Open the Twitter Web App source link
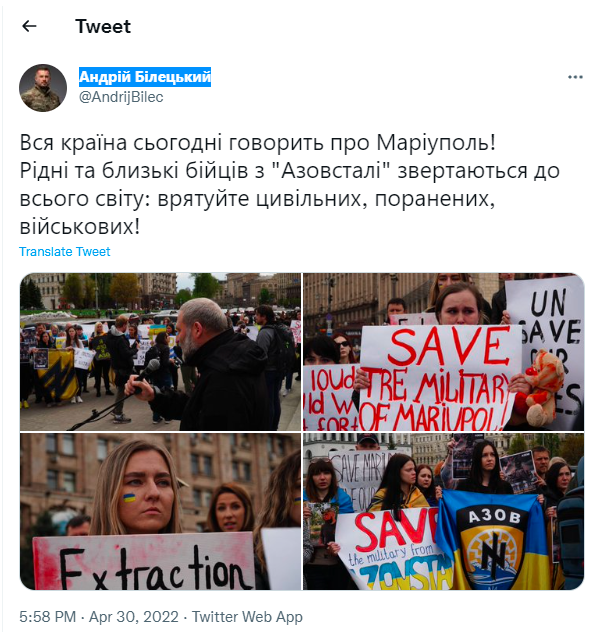The width and height of the screenshot is (600, 632). [247, 617]
